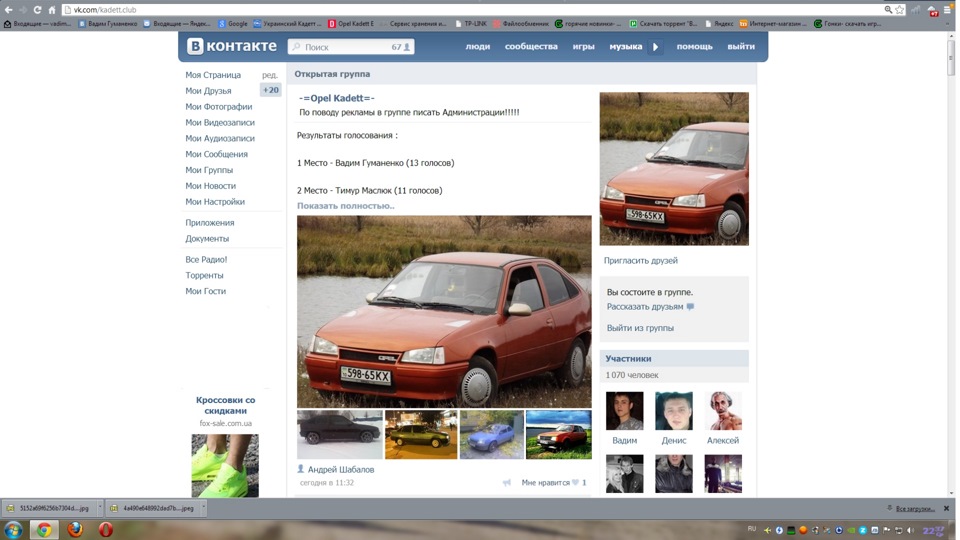This screenshot has width=960, height=540.
Task: Bookmark this page with the star icon
Action: (x=899, y=10)
